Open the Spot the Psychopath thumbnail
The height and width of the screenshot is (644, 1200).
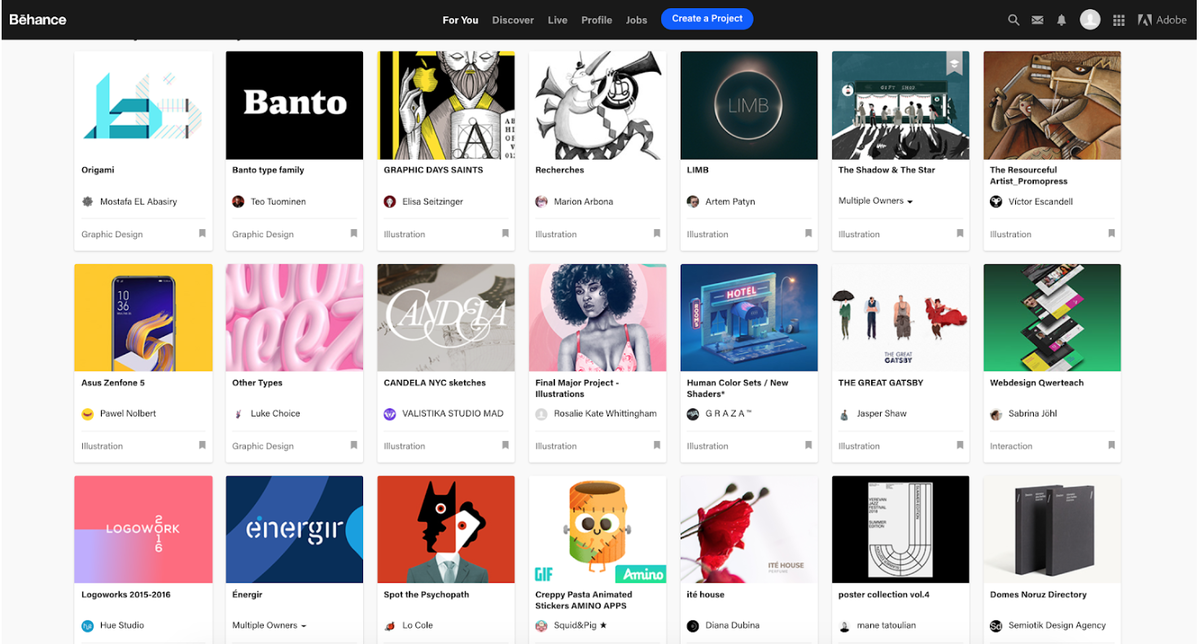click(446, 530)
